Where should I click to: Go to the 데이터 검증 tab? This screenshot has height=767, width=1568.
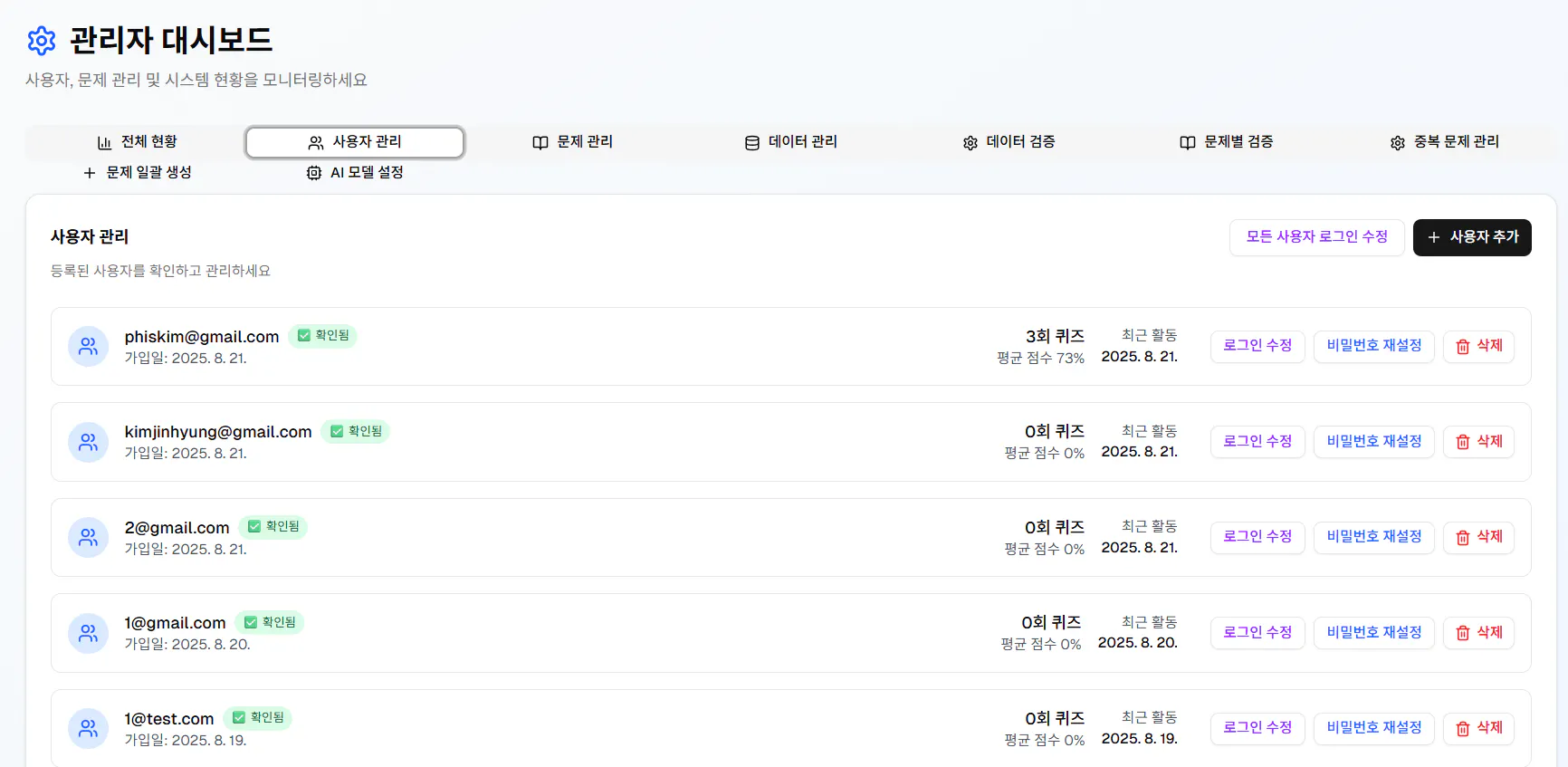[1009, 142]
